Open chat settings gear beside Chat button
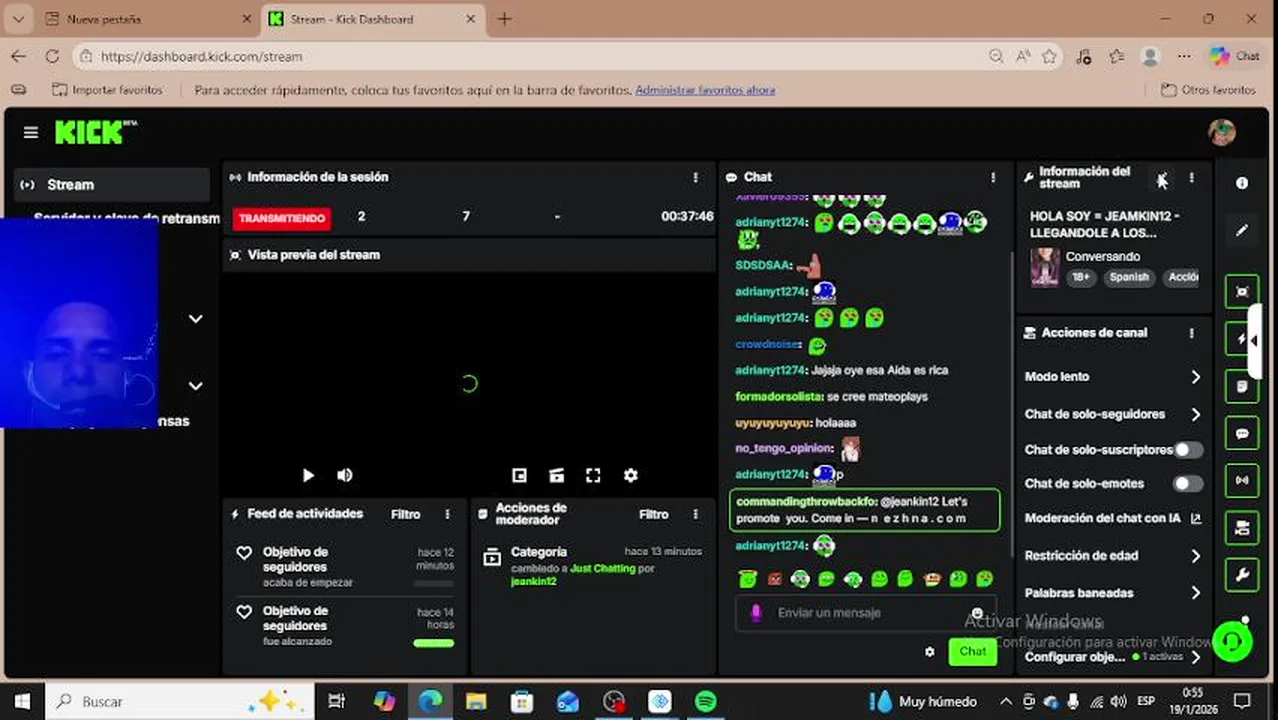The height and width of the screenshot is (720, 1278). point(929,651)
